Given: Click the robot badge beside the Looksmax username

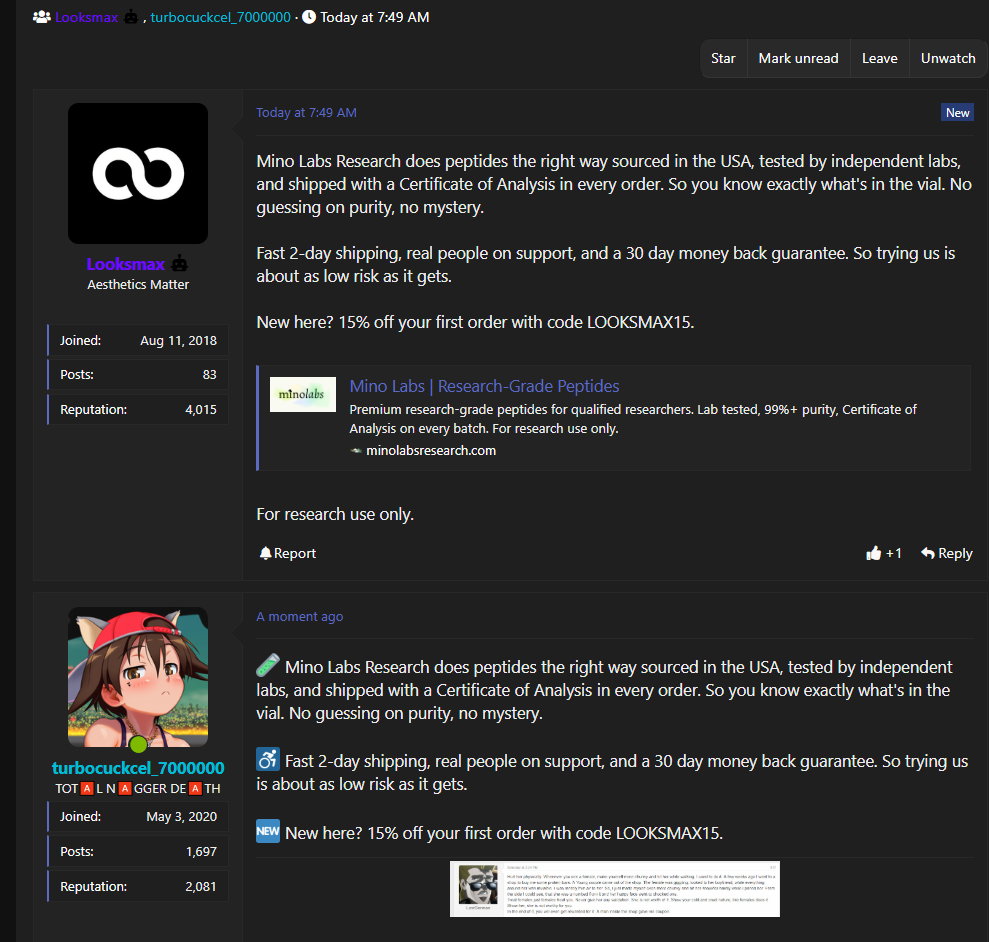Looking at the screenshot, I should [x=180, y=263].
